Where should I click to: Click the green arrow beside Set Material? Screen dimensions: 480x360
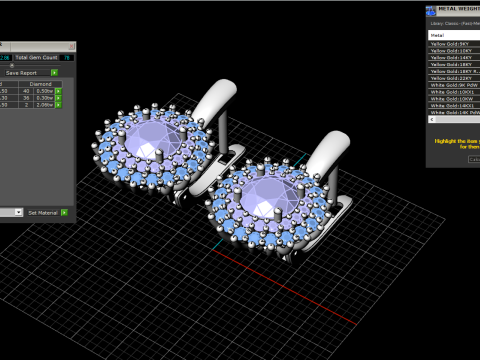point(64,213)
